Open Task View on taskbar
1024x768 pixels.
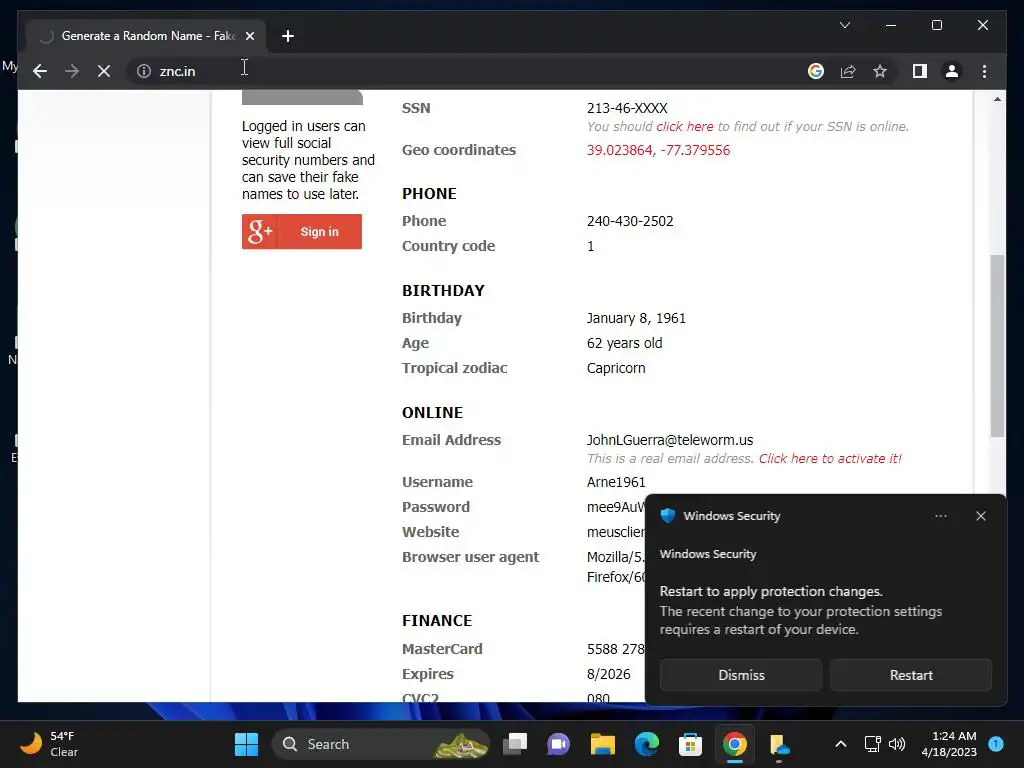click(515, 744)
